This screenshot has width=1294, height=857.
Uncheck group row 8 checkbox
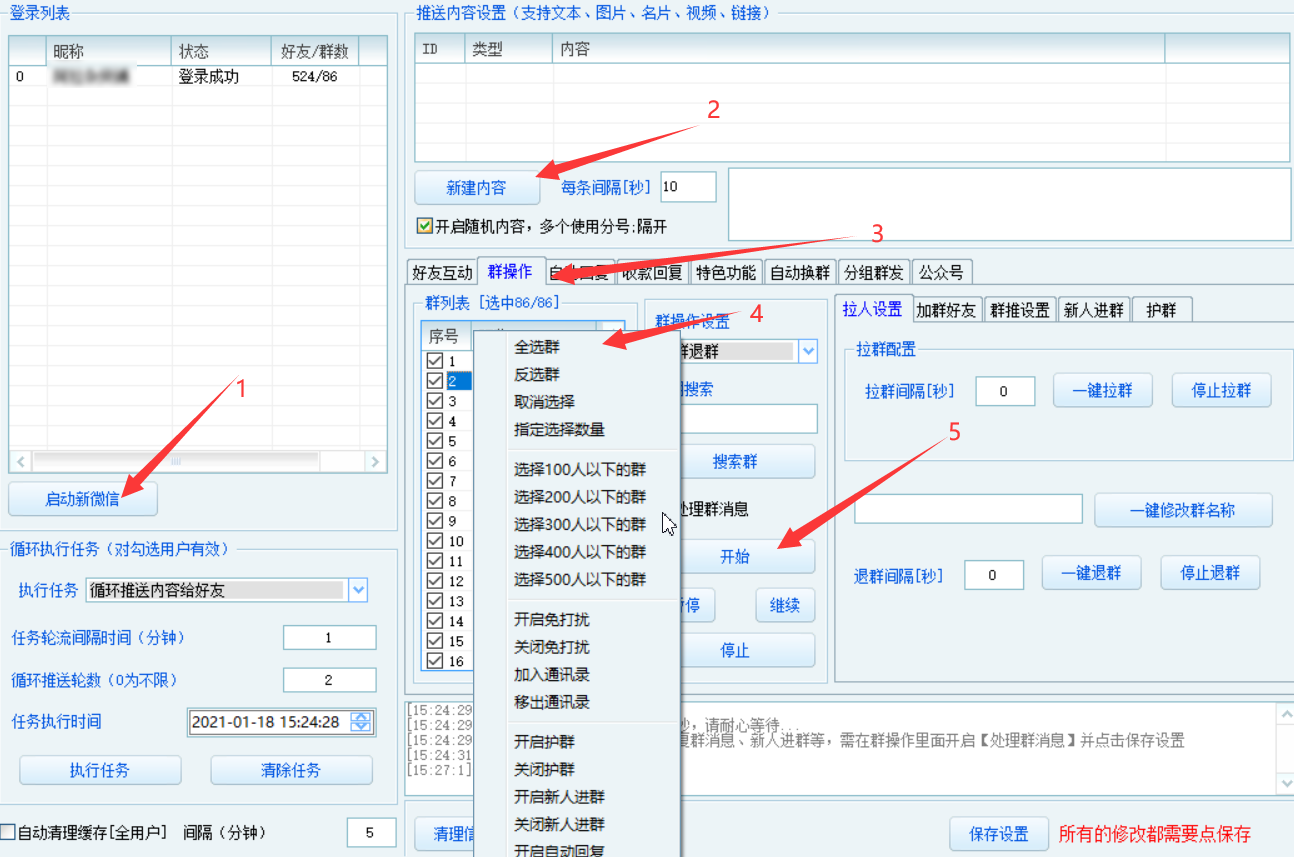pos(434,501)
